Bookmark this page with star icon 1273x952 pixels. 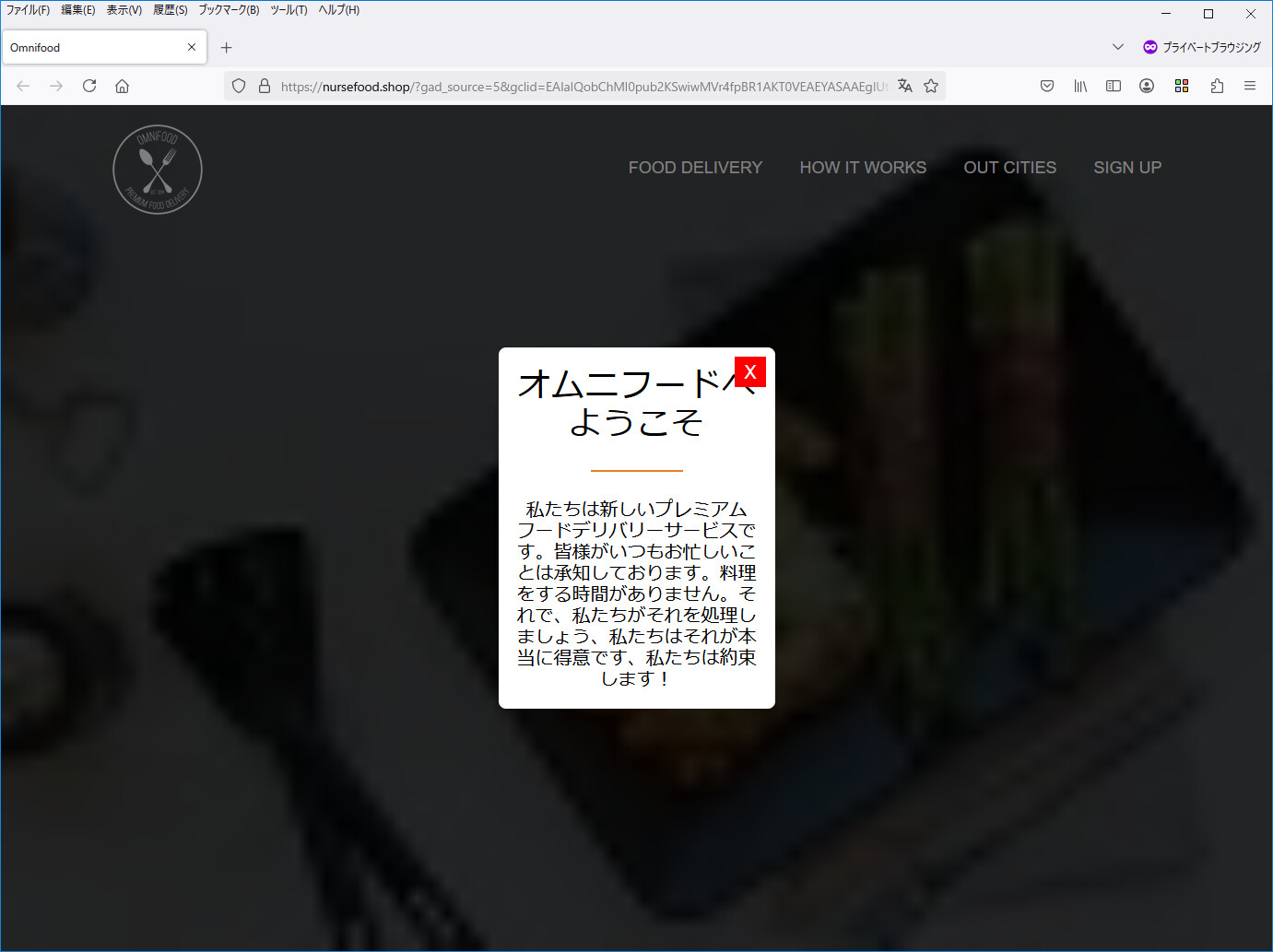coord(931,86)
